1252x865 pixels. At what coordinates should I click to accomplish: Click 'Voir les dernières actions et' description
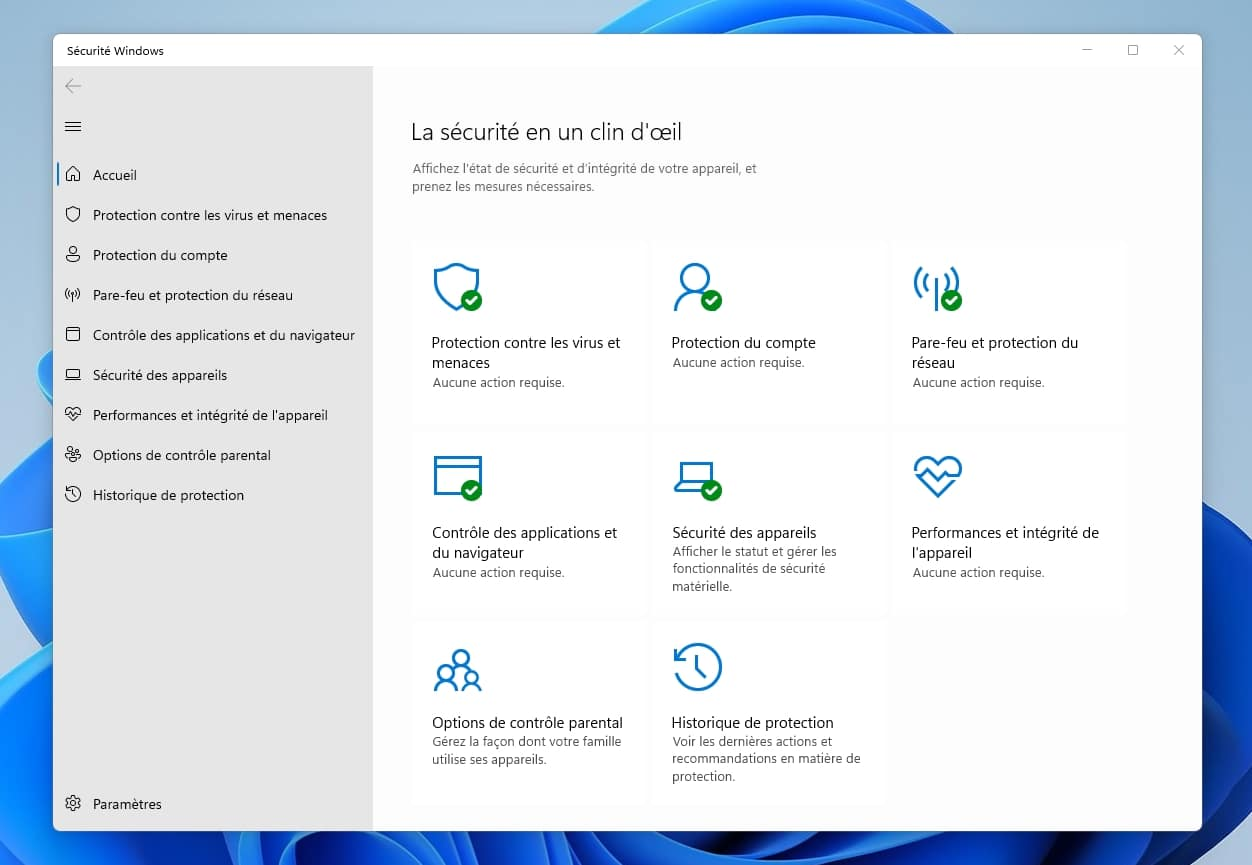point(752,741)
